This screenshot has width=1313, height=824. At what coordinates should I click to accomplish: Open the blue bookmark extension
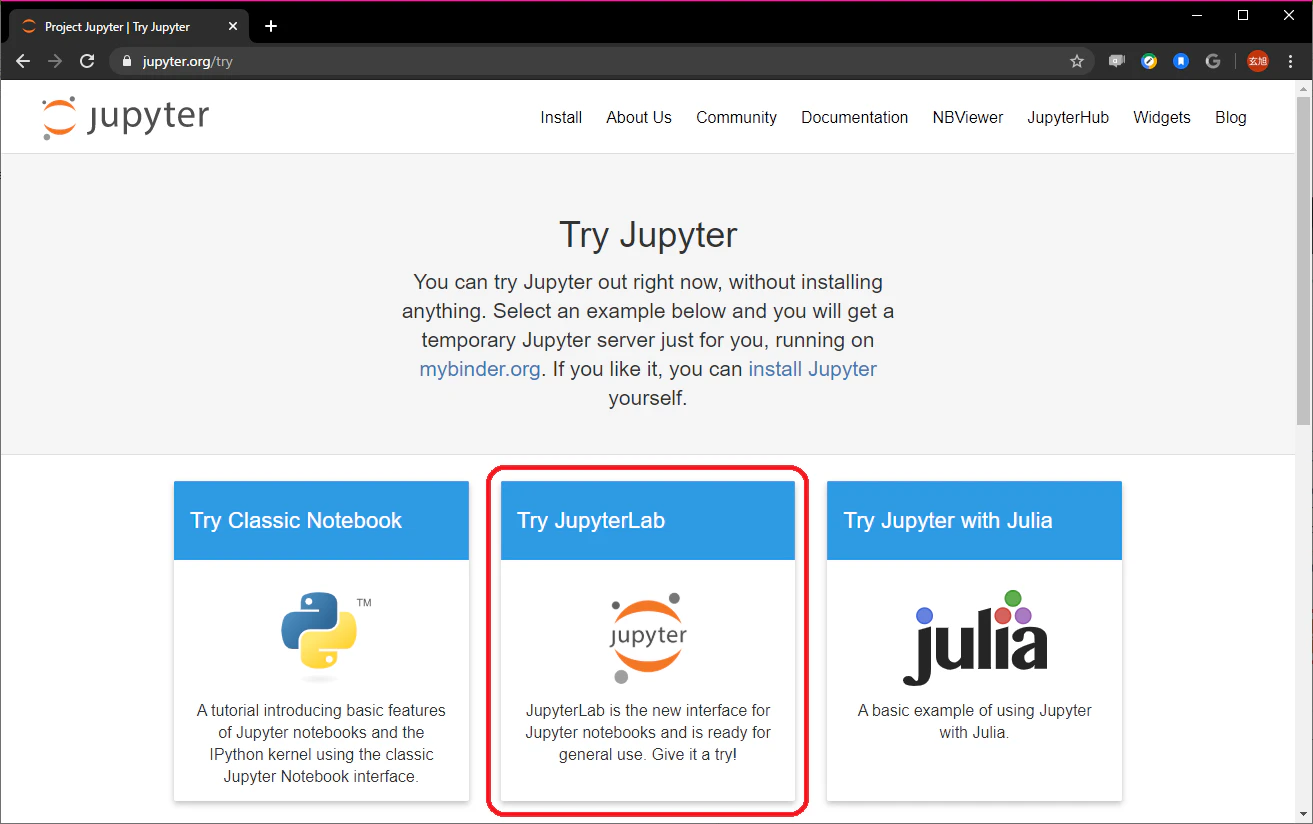tap(1181, 61)
